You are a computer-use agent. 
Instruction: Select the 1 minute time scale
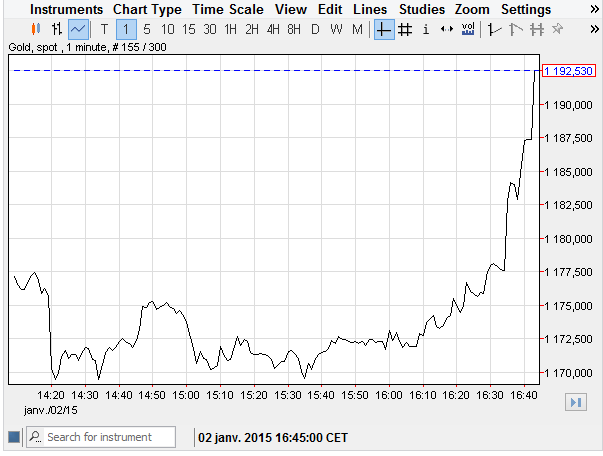tap(126, 29)
